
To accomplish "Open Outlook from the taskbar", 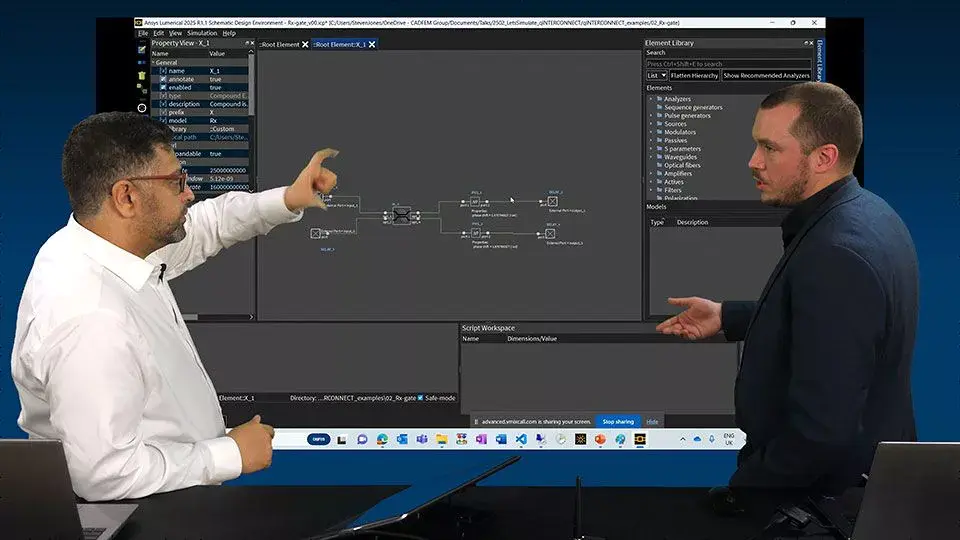I will [402, 439].
